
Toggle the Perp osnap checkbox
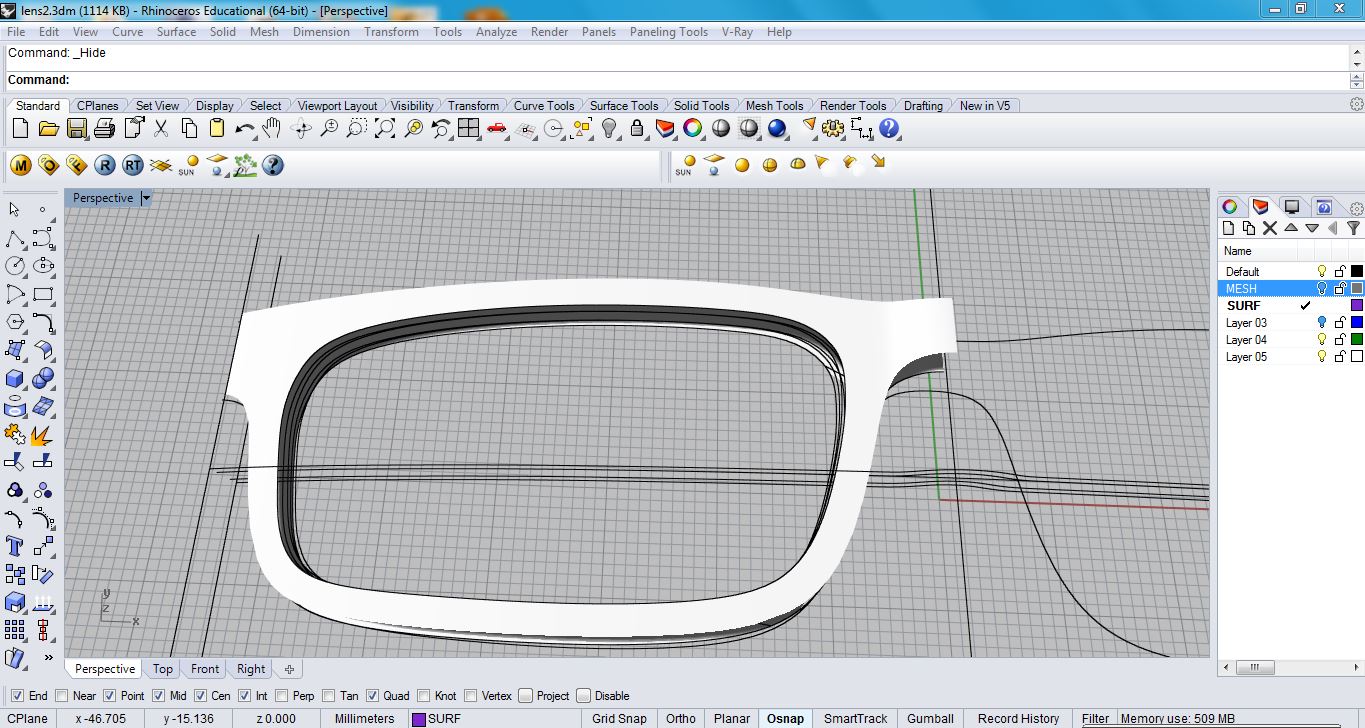click(x=282, y=696)
